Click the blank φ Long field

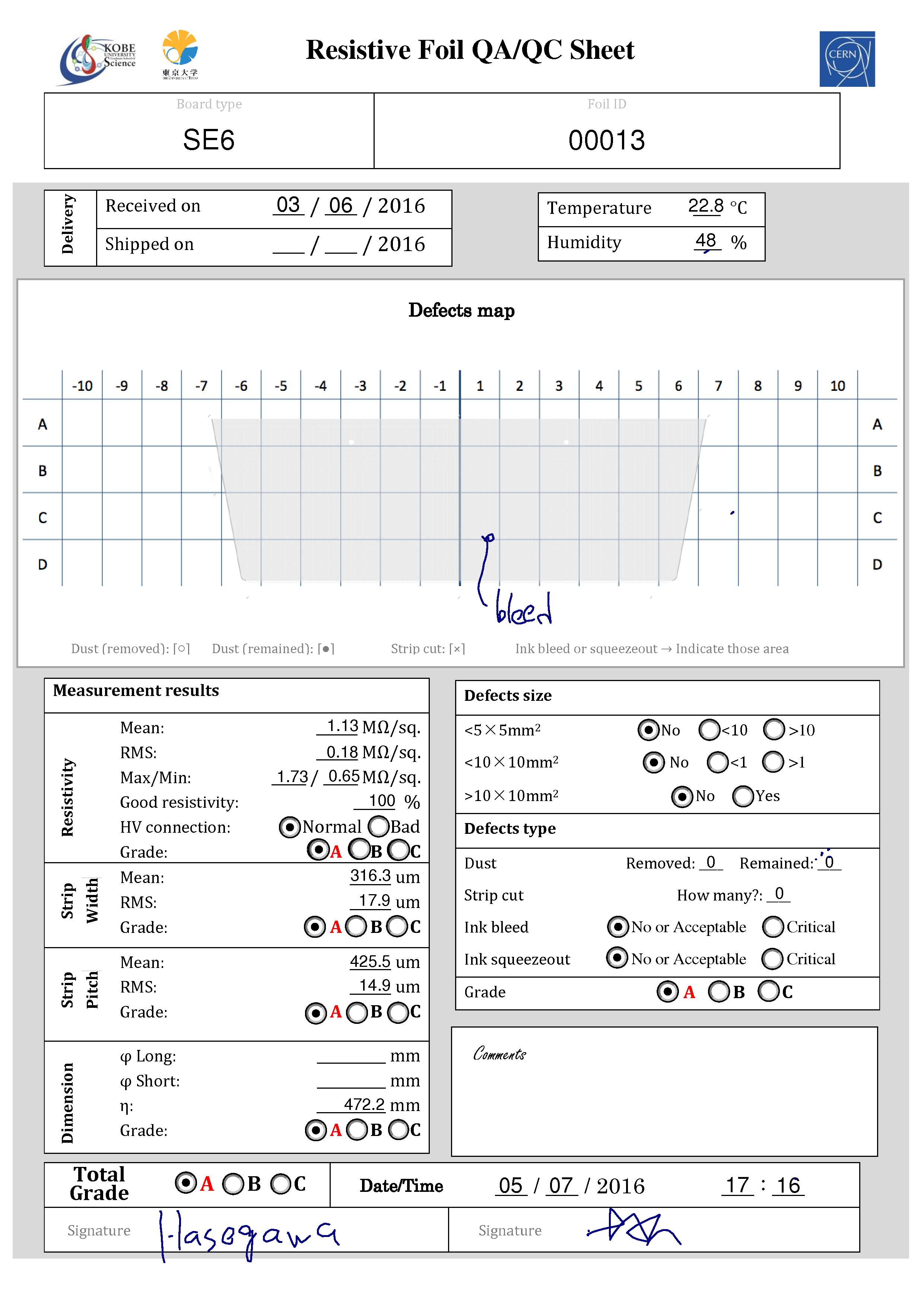352,1056
